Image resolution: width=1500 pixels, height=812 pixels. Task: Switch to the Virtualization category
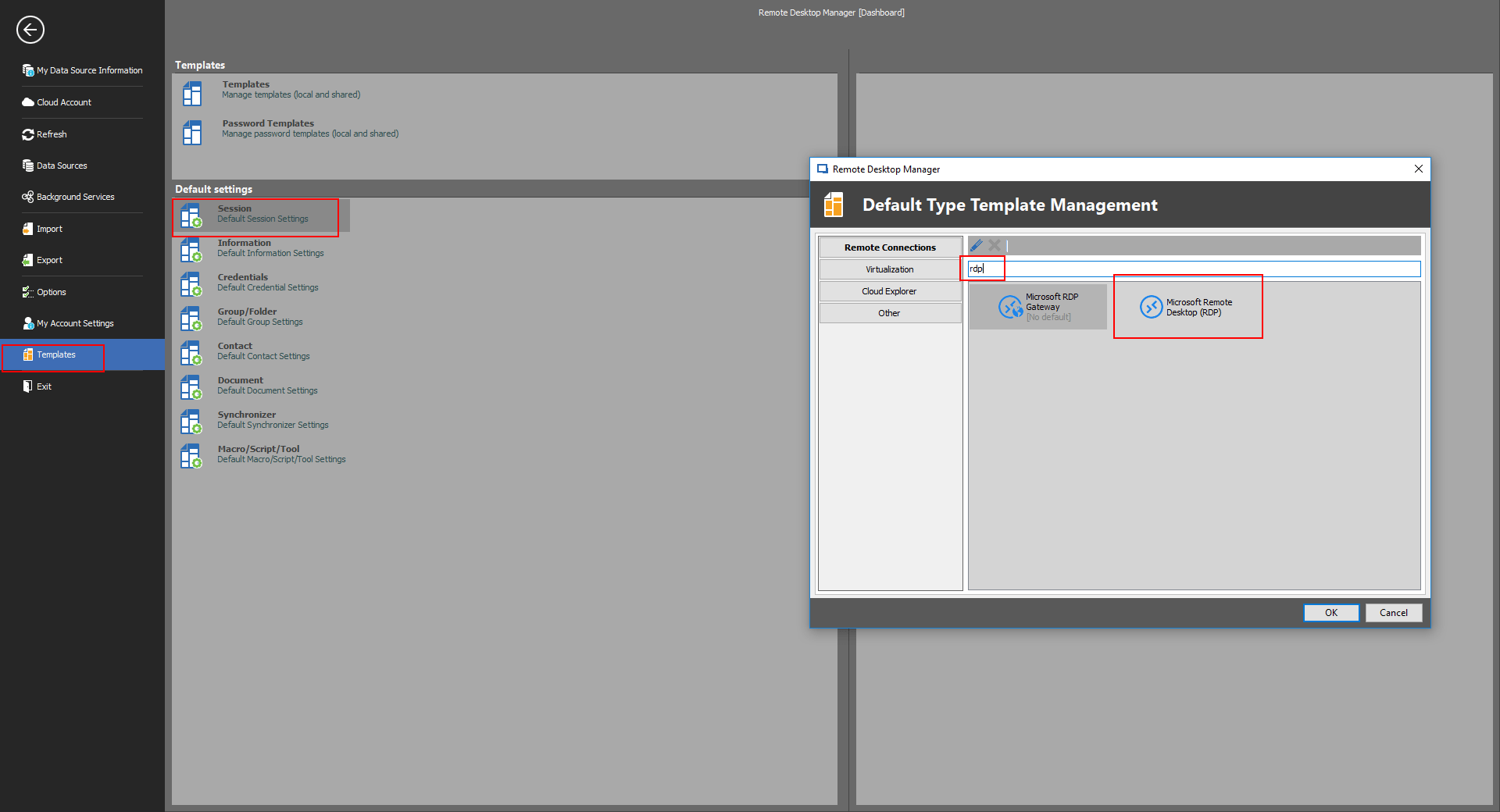click(889, 269)
